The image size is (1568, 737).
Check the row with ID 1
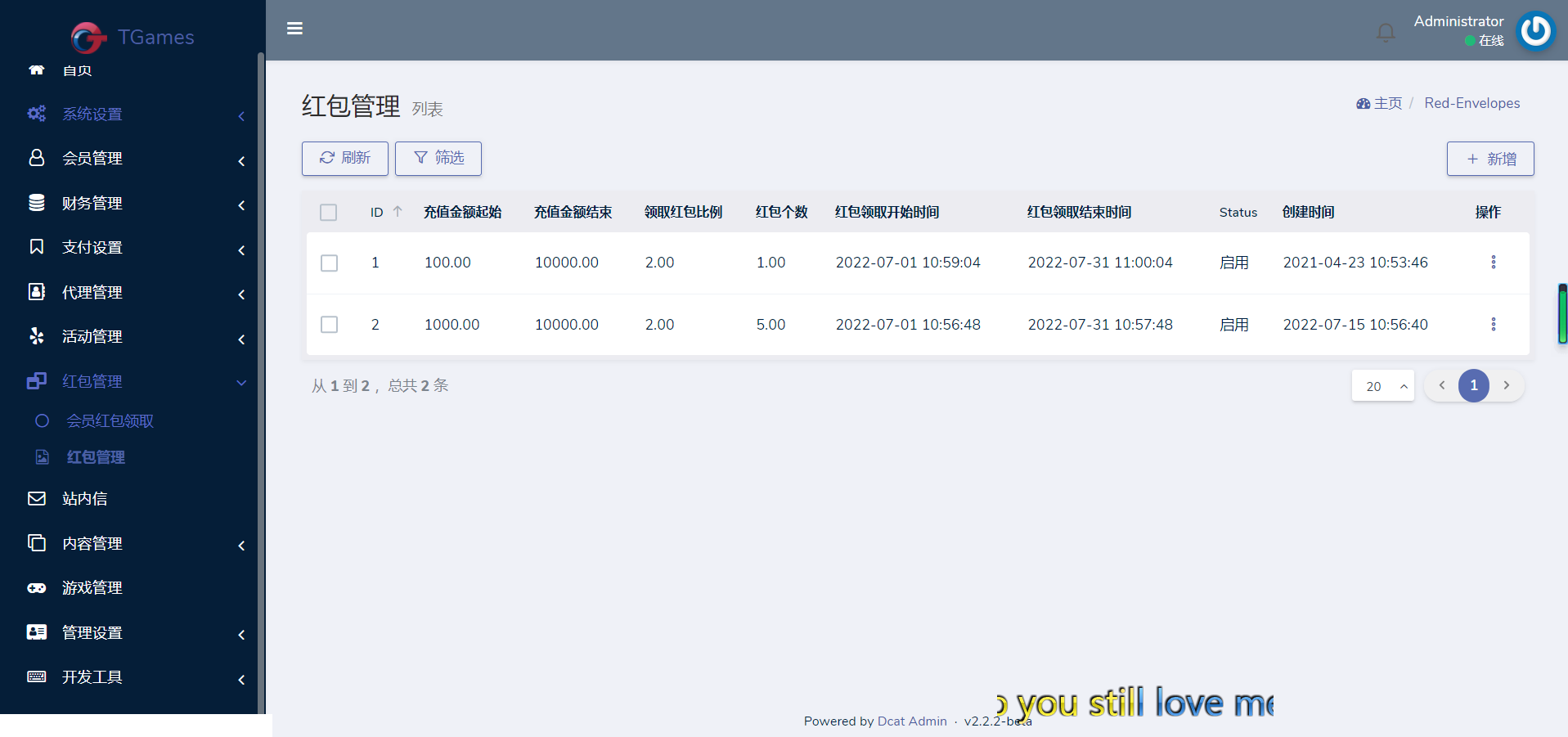tap(330, 263)
